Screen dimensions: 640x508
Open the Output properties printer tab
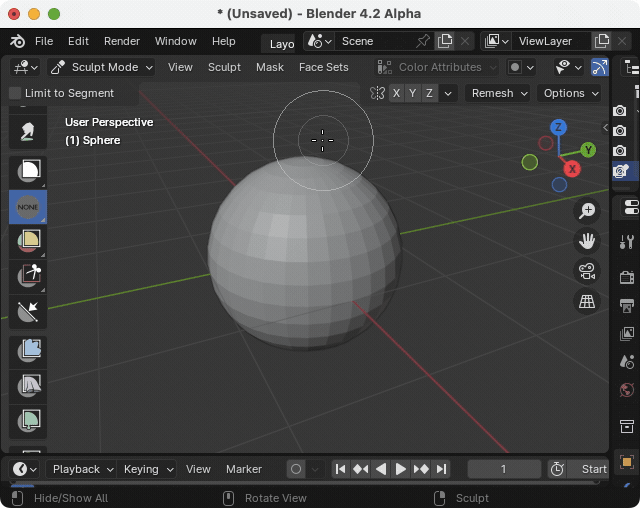coord(627,306)
